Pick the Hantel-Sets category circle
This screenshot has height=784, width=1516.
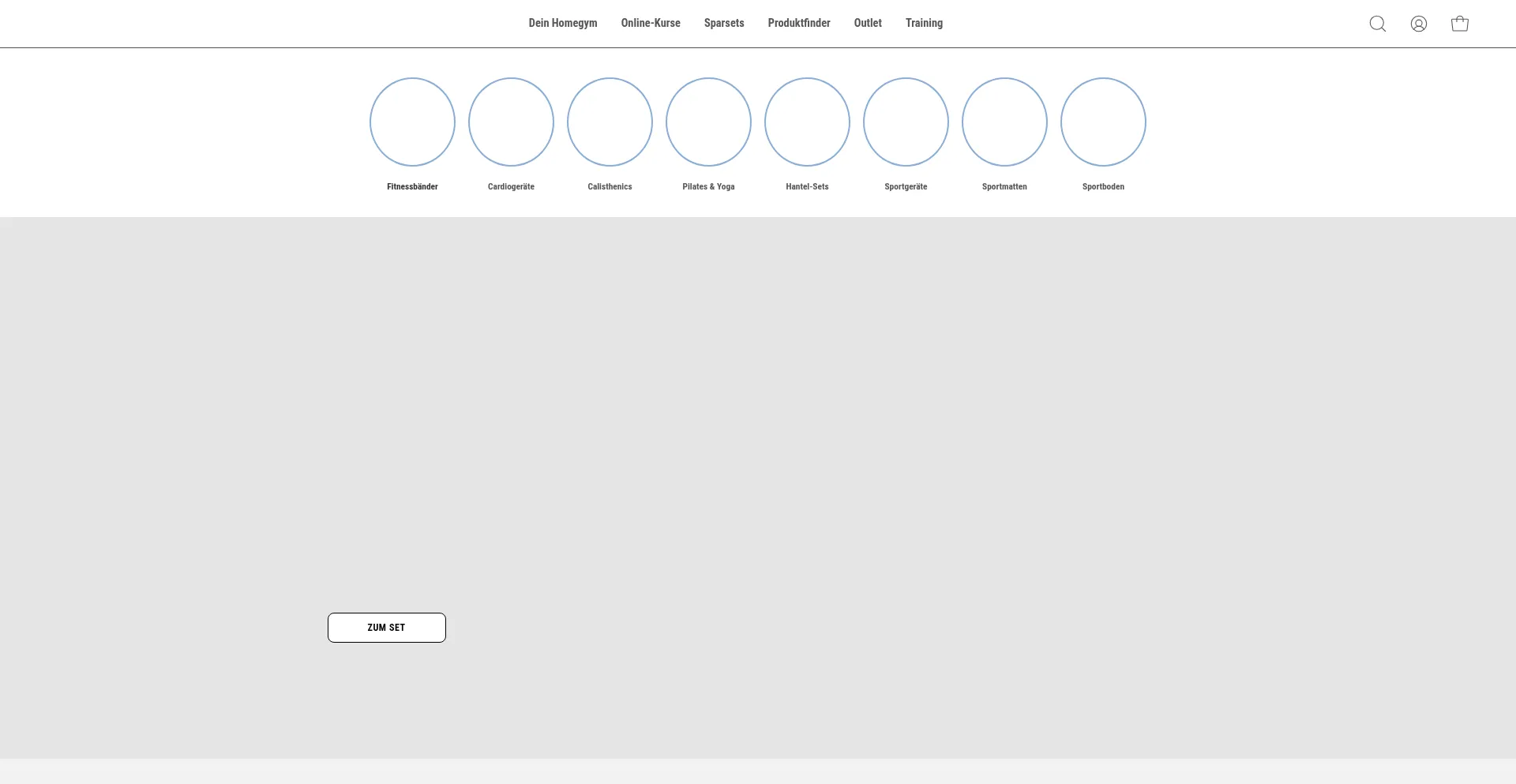pos(807,122)
